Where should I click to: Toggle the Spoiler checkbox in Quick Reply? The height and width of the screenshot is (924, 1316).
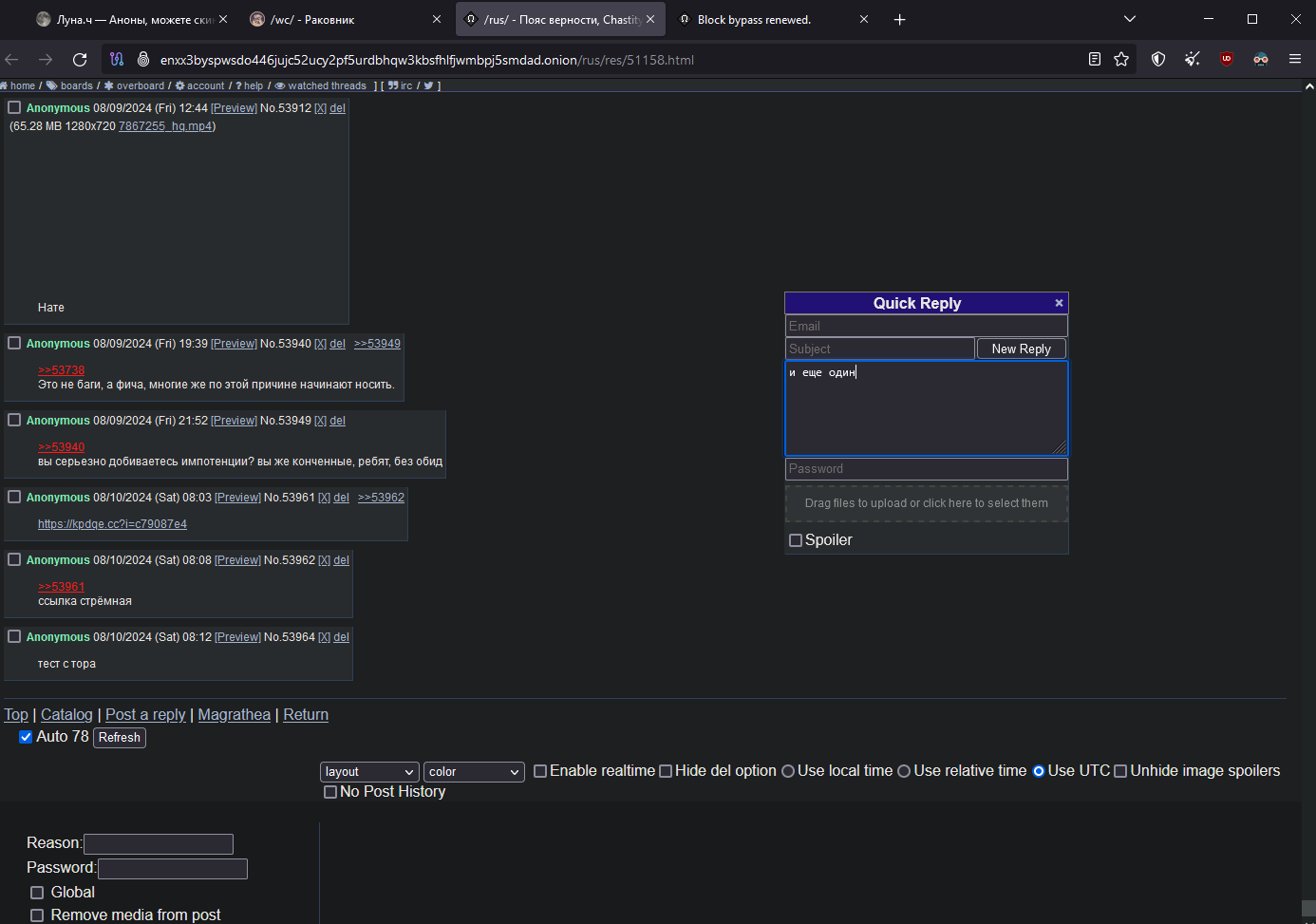tap(796, 540)
